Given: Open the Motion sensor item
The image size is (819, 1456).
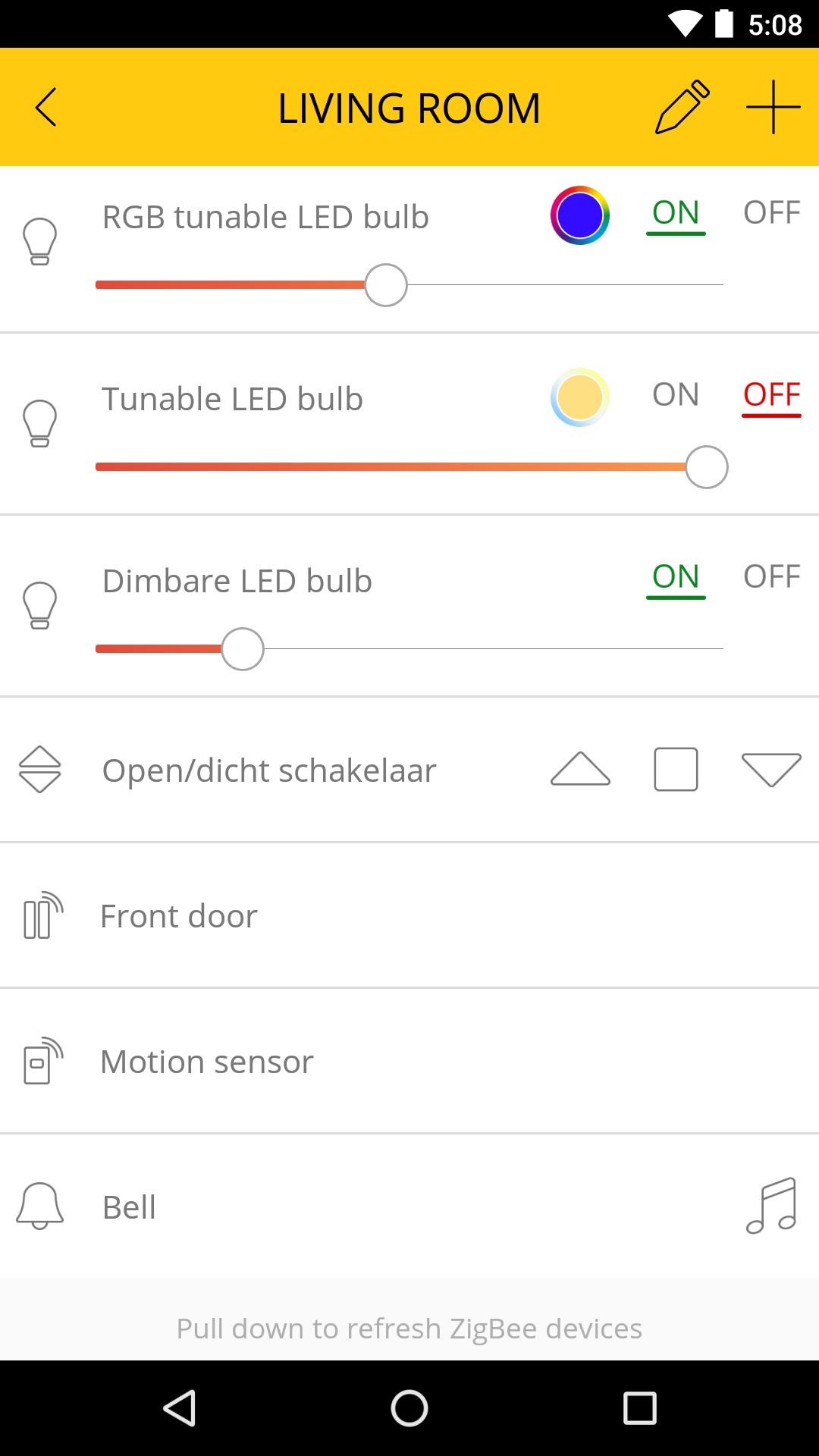Looking at the screenshot, I should point(409,1061).
